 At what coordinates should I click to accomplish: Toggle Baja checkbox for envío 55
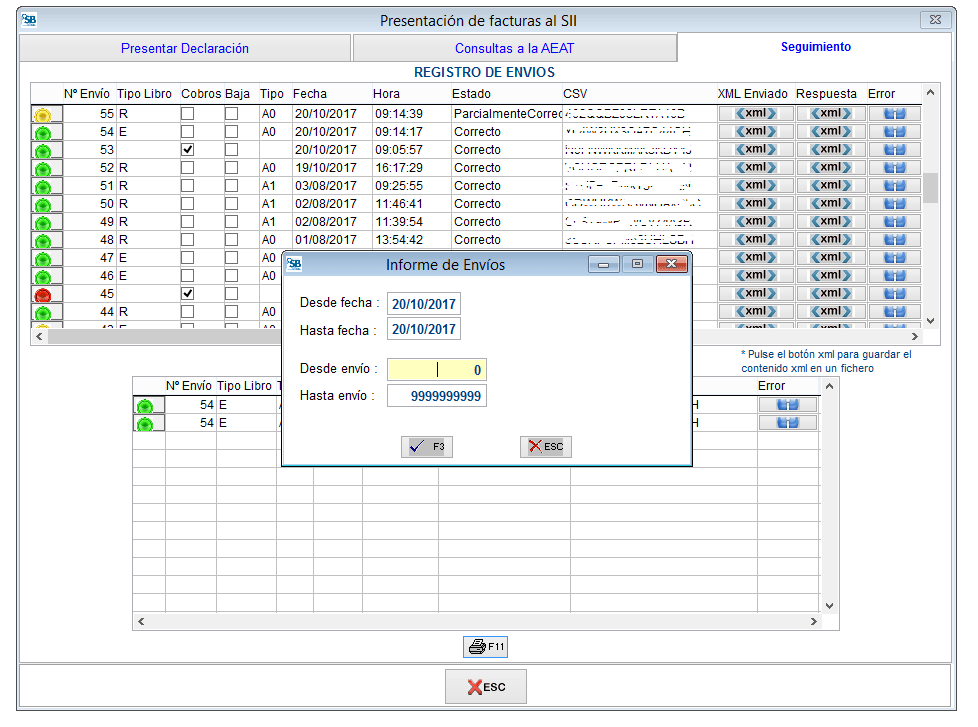pyautogui.click(x=231, y=113)
